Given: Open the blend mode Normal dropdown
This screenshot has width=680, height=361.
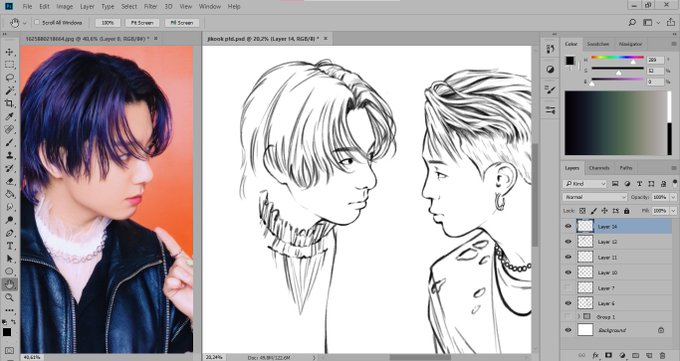Looking at the screenshot, I should click(x=595, y=197).
